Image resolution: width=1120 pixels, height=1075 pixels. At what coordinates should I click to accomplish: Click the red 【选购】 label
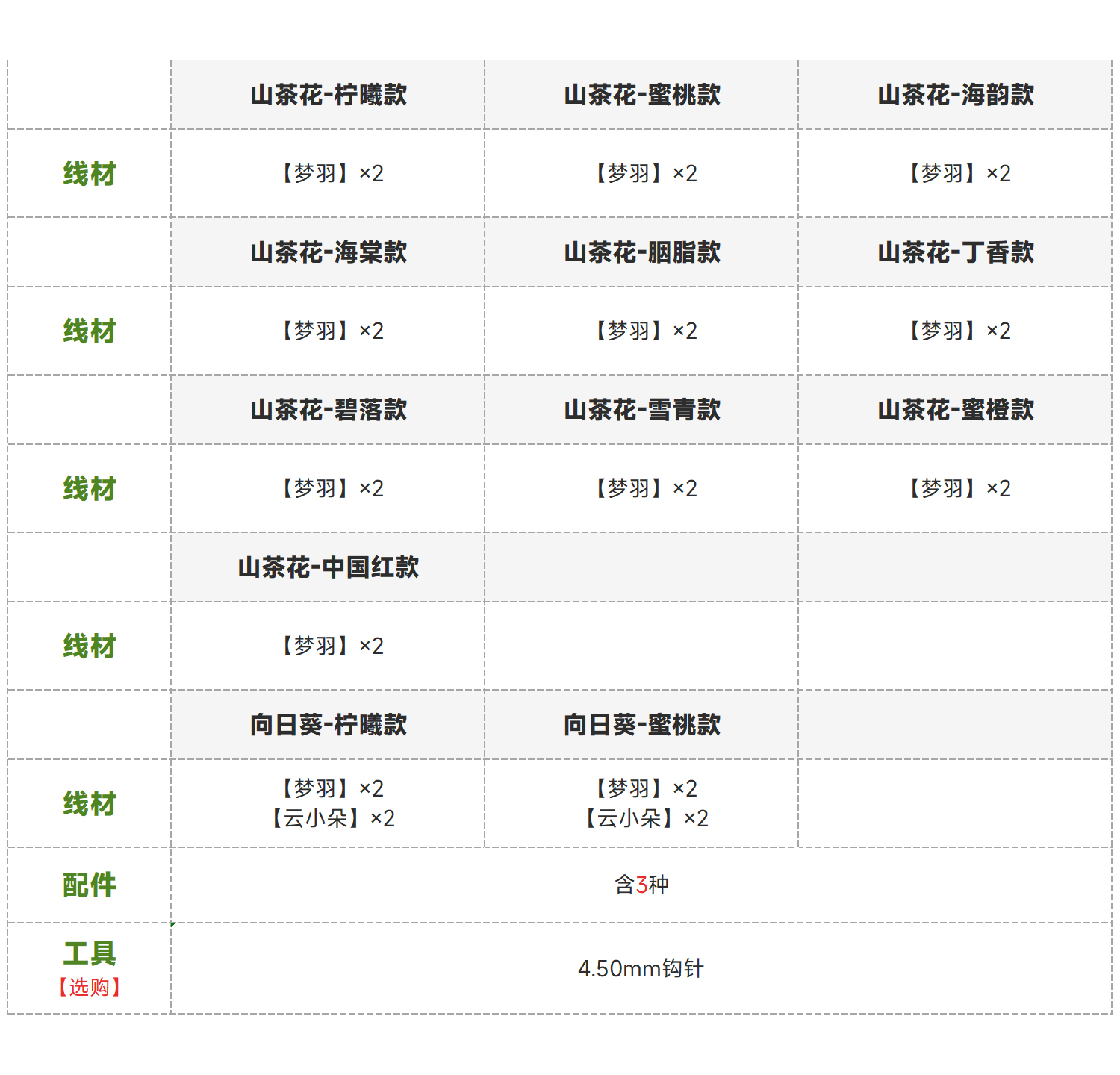[x=90, y=988]
